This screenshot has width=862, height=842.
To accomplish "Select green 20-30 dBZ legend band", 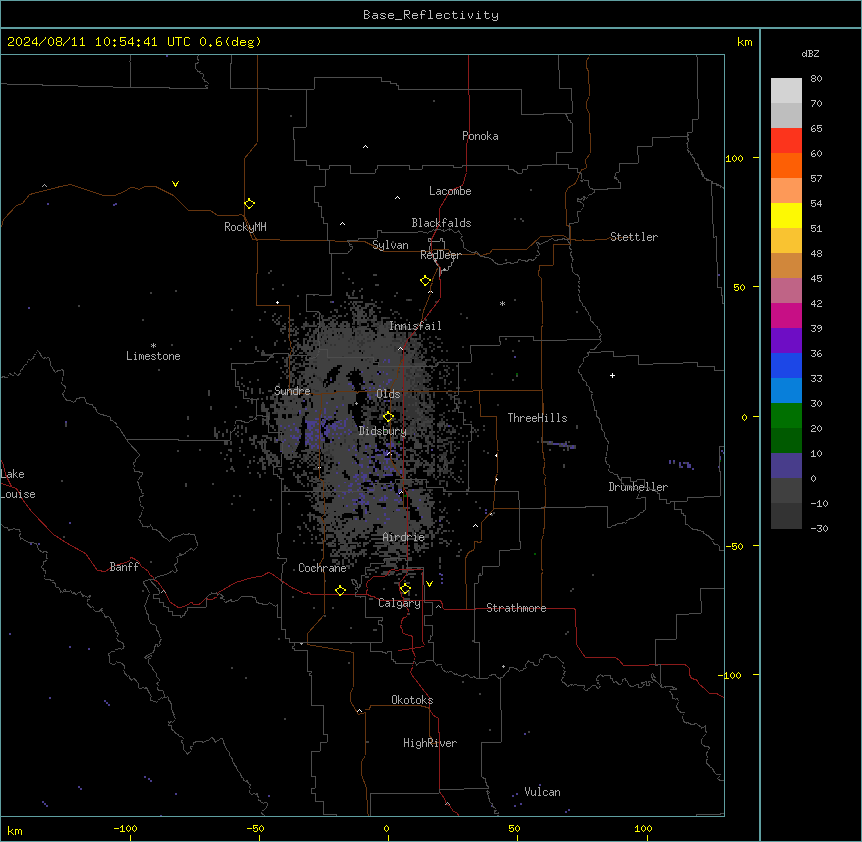I will click(x=786, y=416).
